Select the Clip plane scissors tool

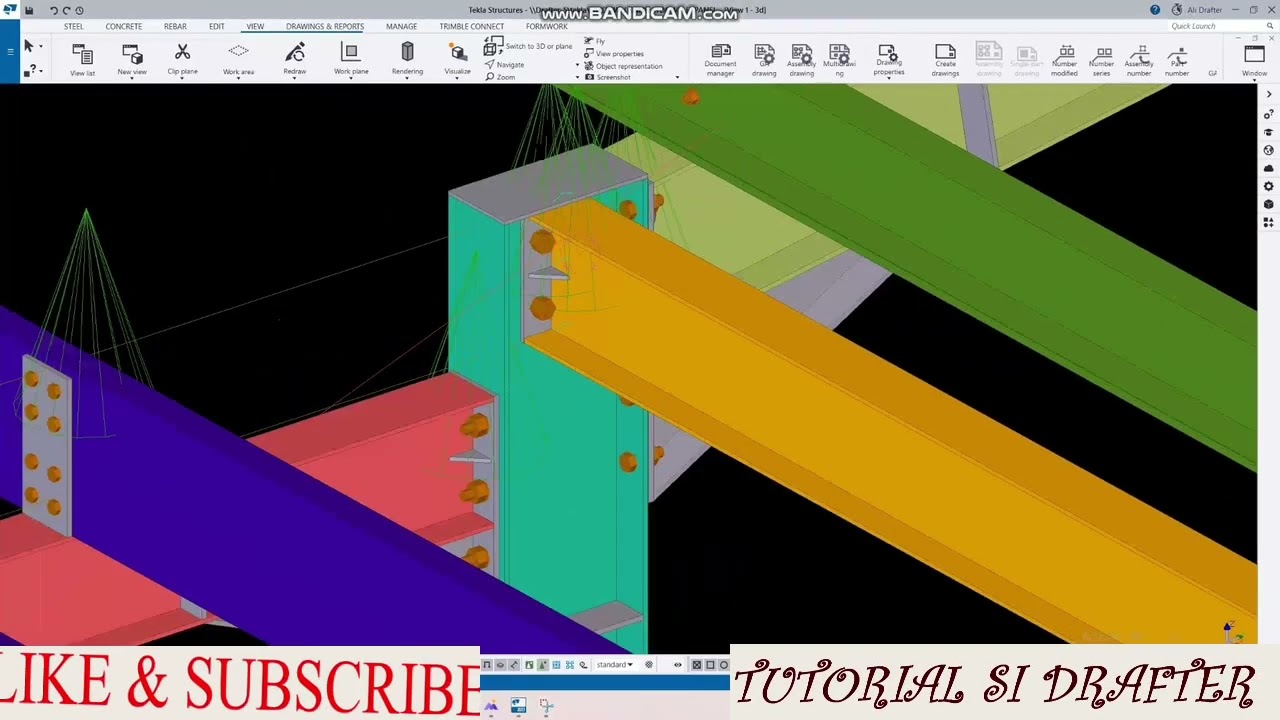pyautogui.click(x=182, y=59)
